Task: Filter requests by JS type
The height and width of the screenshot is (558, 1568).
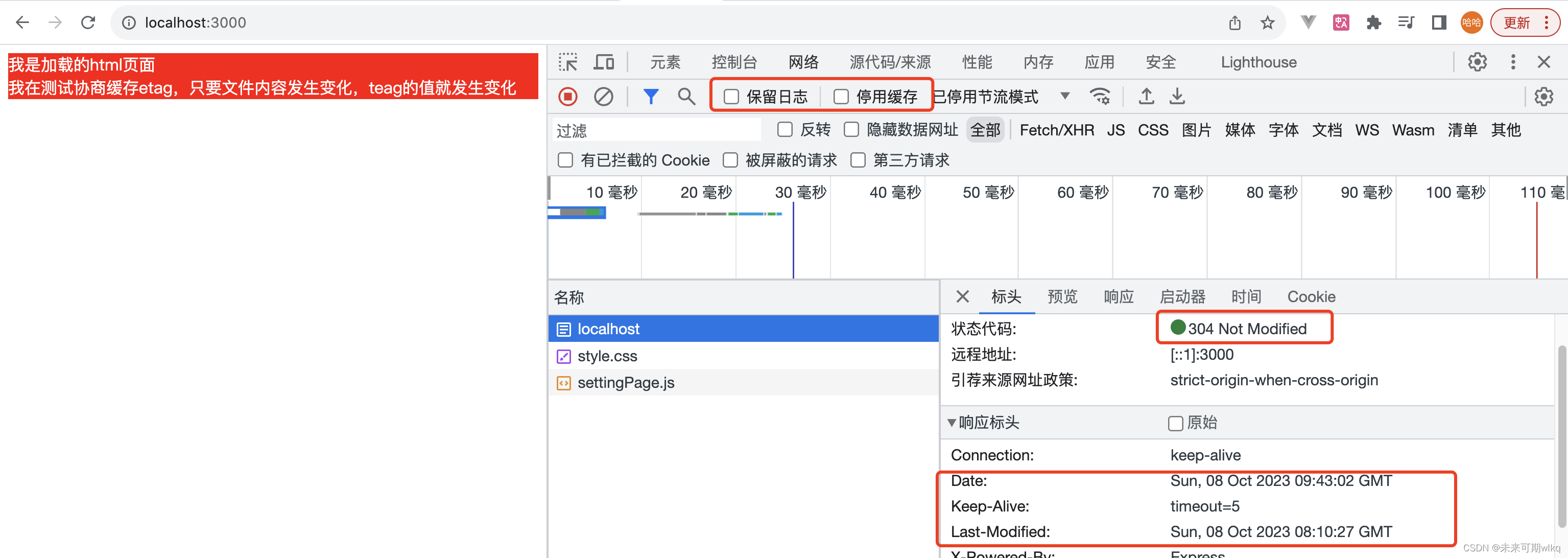Action: click(1116, 130)
